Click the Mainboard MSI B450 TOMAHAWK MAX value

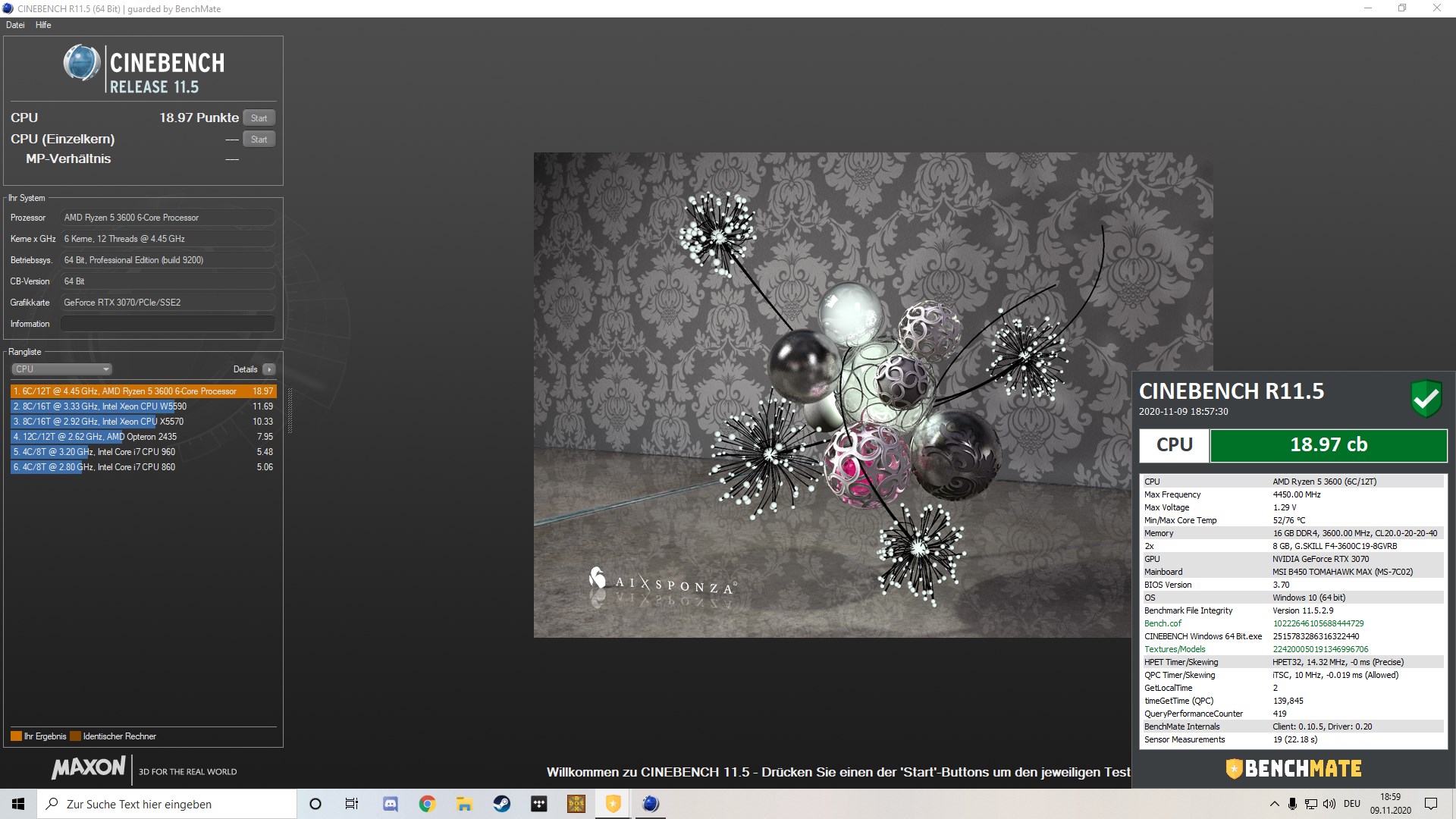point(1342,572)
